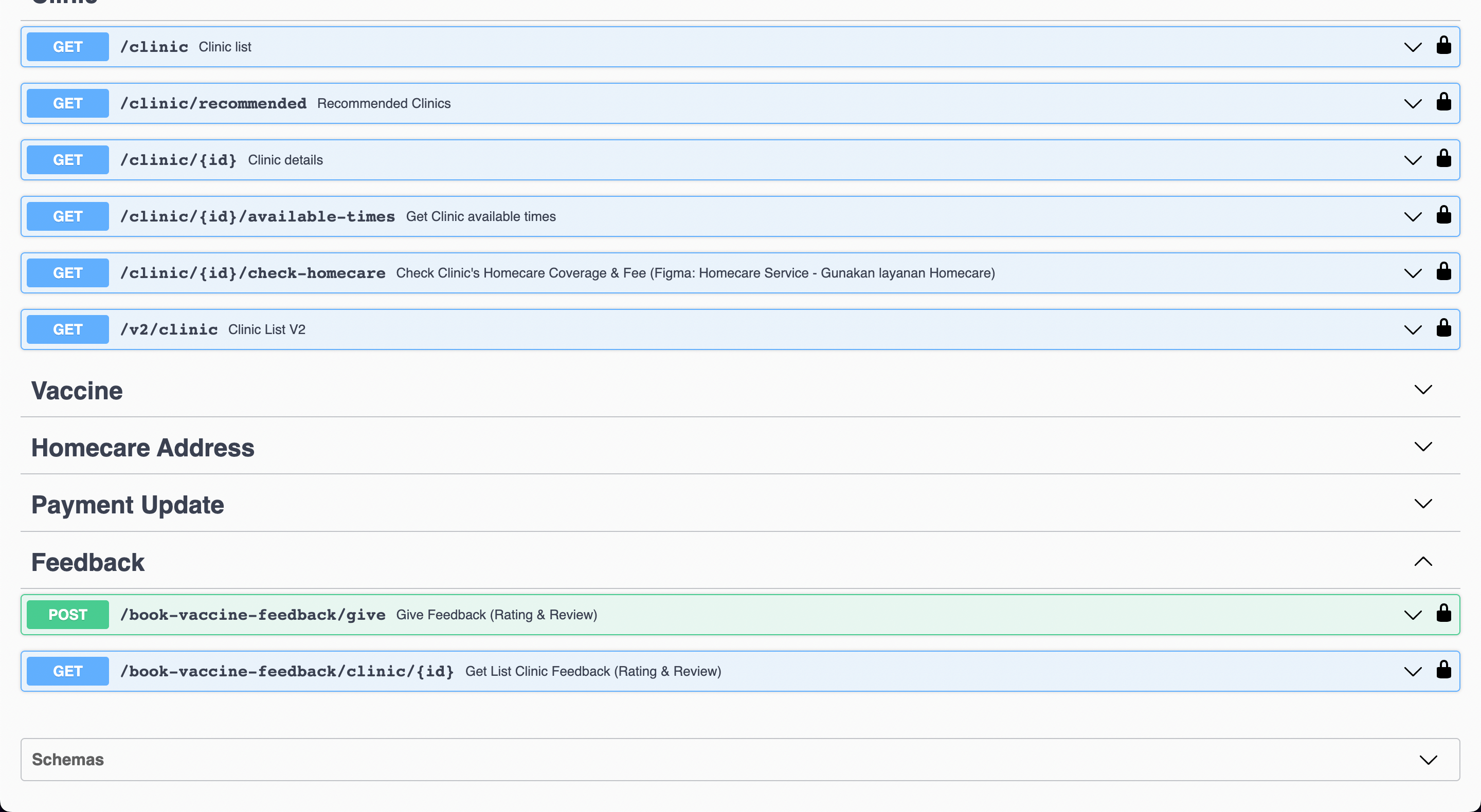
Task: Expand the Vaccine section chevron
Action: point(1422,390)
